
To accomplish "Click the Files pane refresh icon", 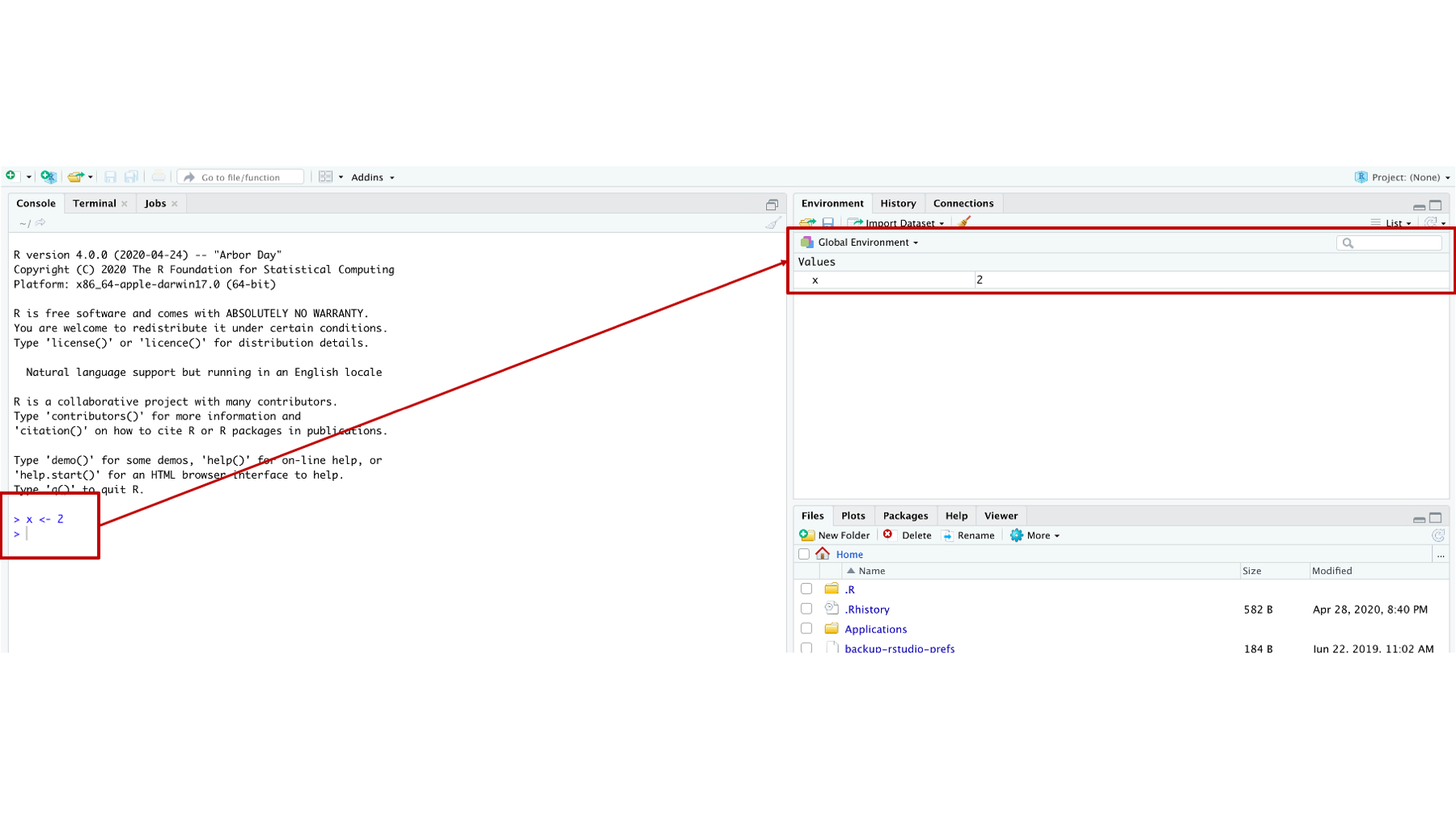I will 1438,535.
